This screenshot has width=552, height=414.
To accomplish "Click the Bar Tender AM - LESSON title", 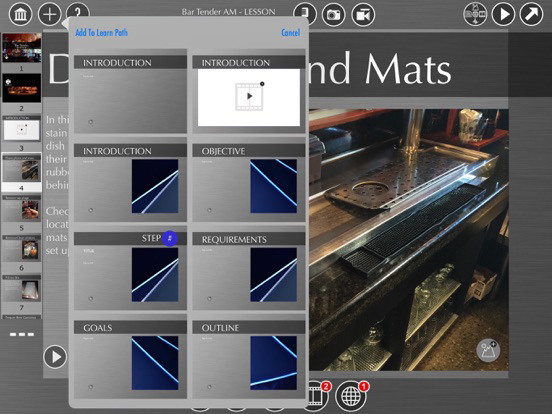I will 228,12.
